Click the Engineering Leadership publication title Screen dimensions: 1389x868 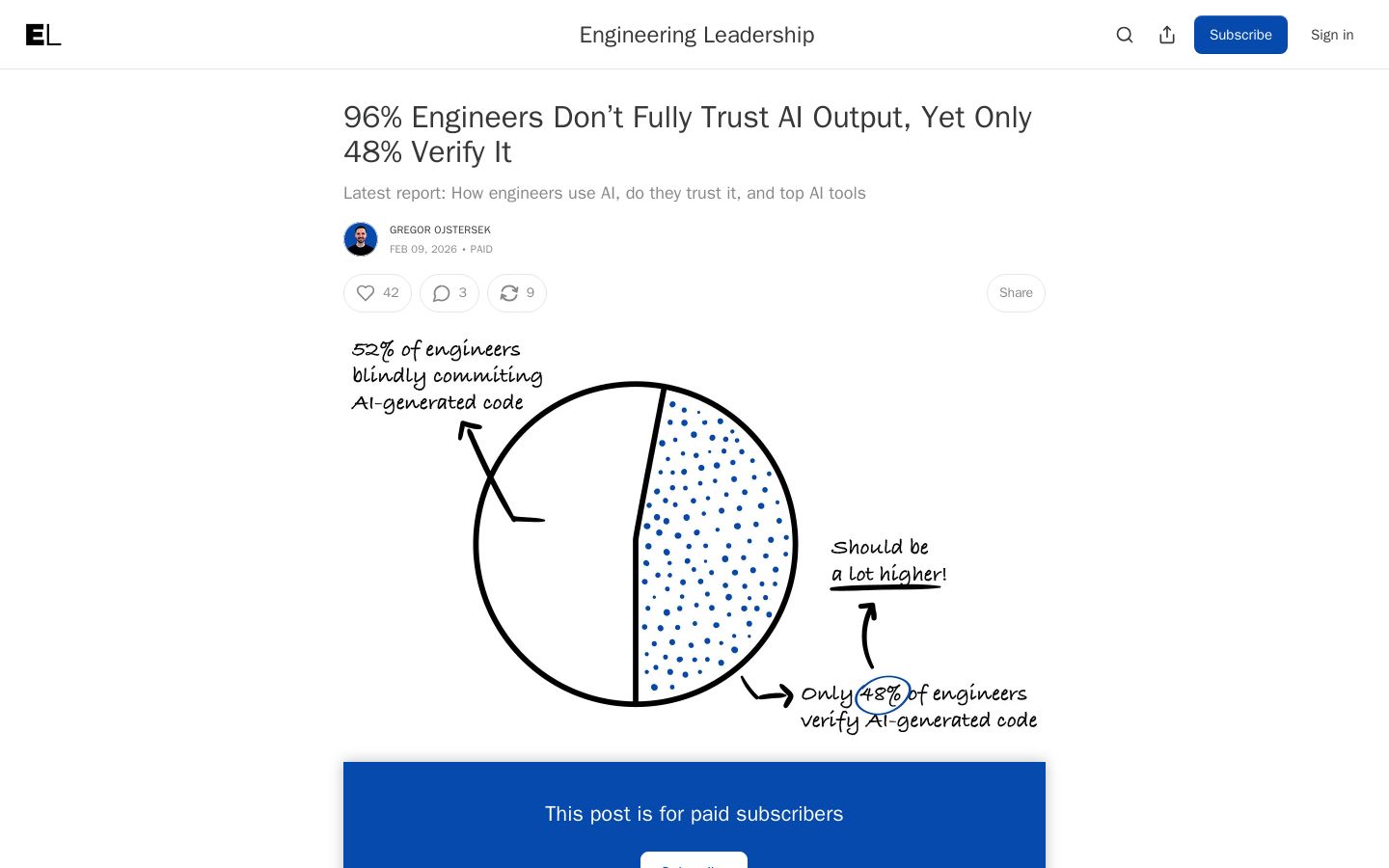[x=696, y=35]
